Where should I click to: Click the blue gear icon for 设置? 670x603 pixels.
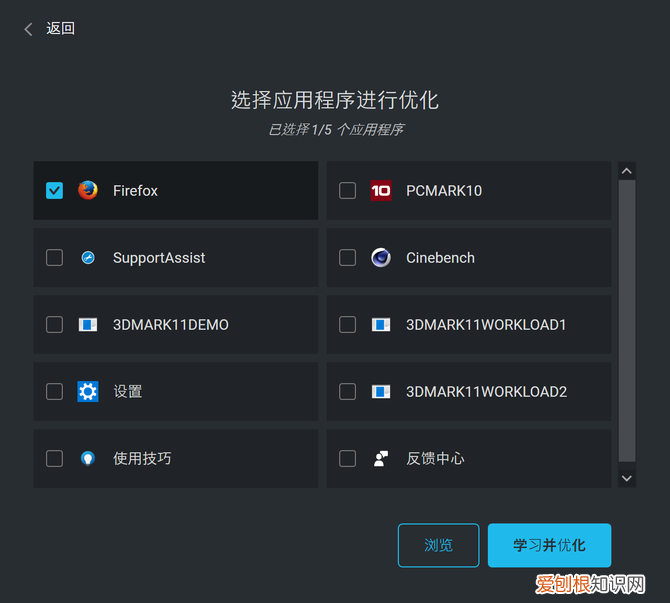(88, 391)
